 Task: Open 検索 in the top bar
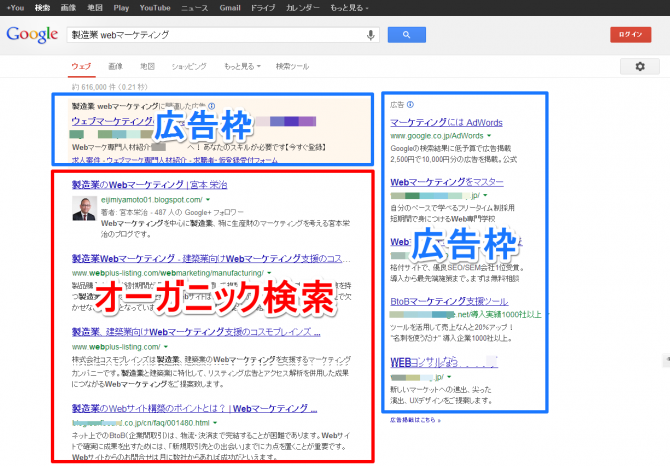pyautogui.click(x=42, y=8)
